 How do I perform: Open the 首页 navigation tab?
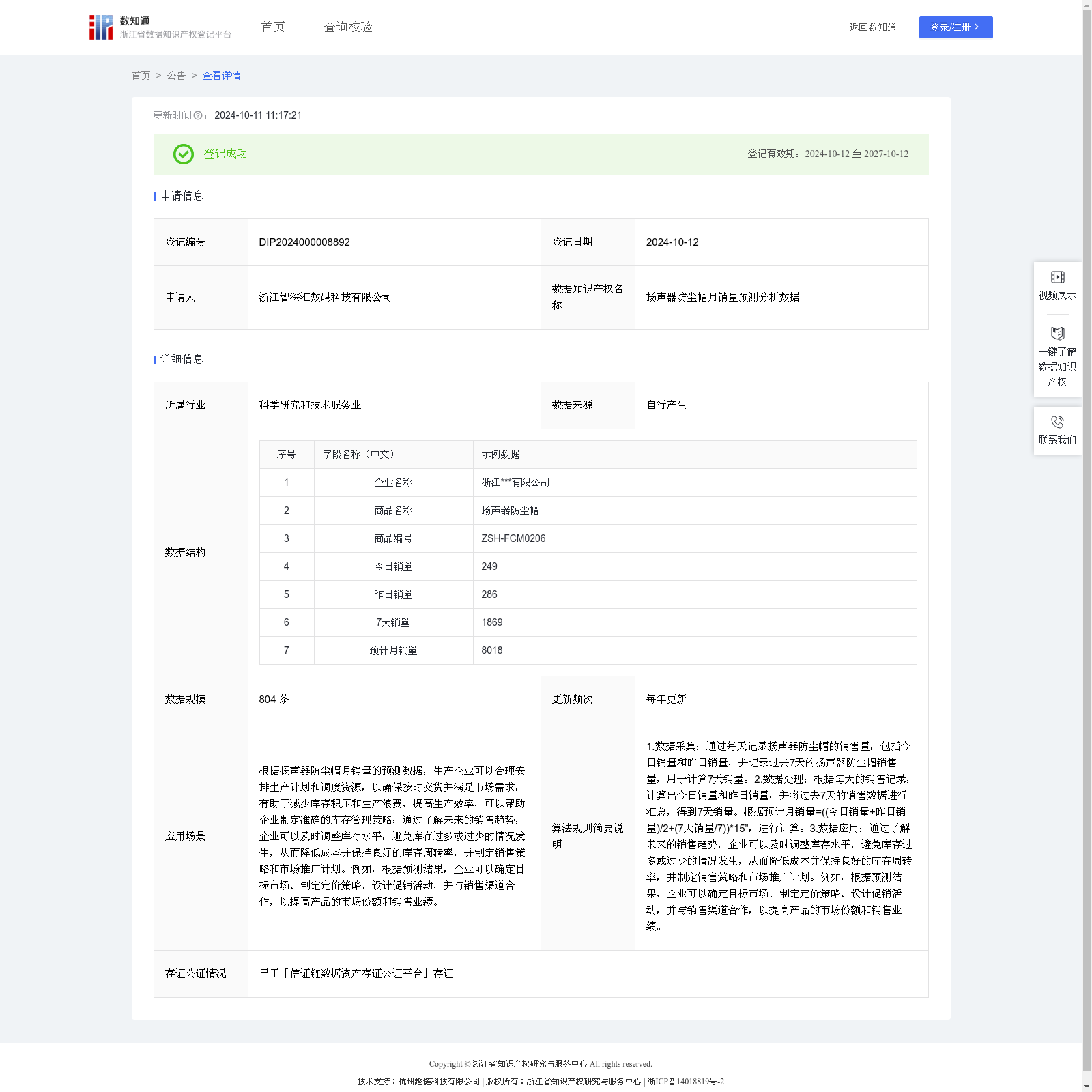pos(273,27)
